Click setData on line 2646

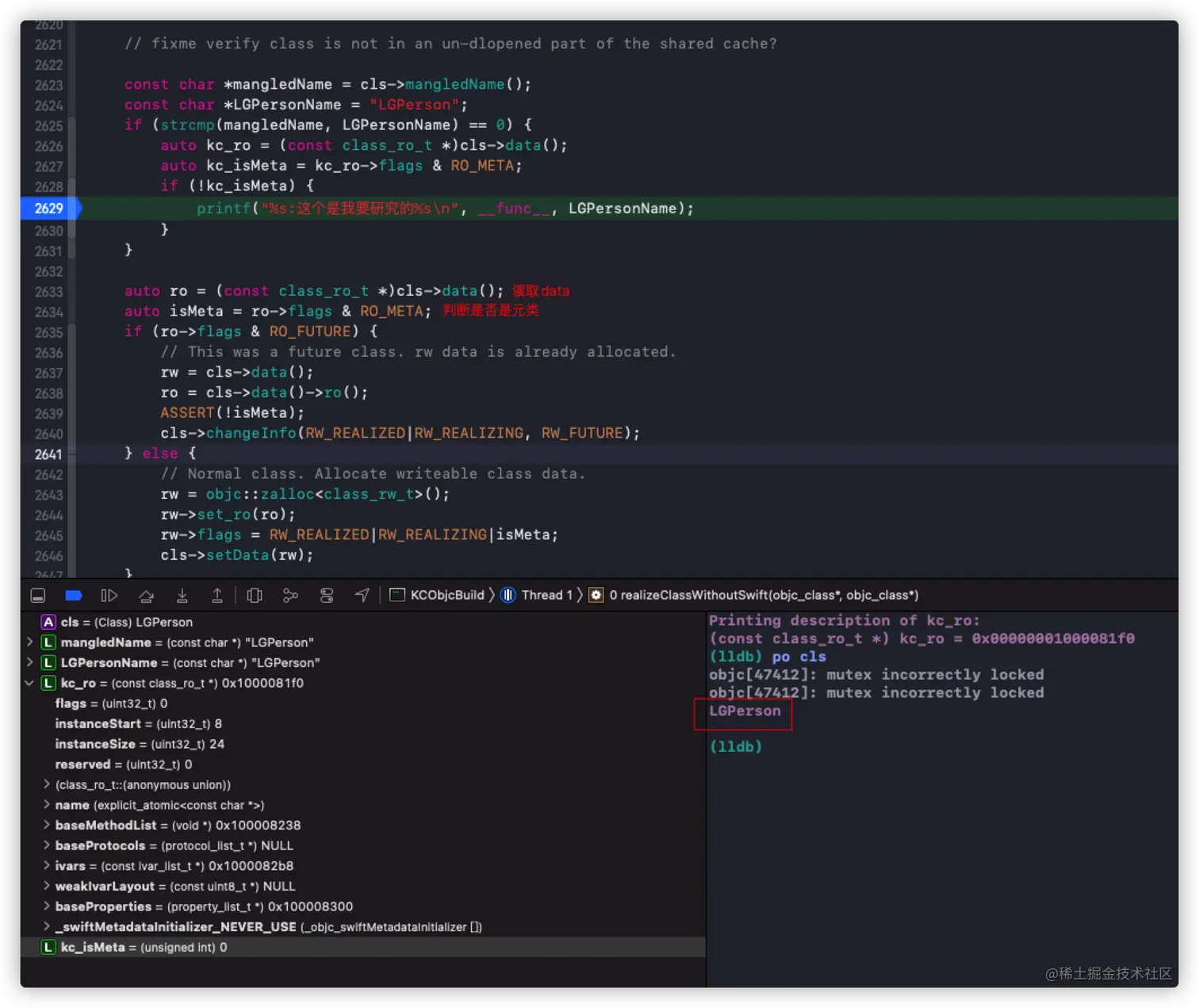(238, 555)
